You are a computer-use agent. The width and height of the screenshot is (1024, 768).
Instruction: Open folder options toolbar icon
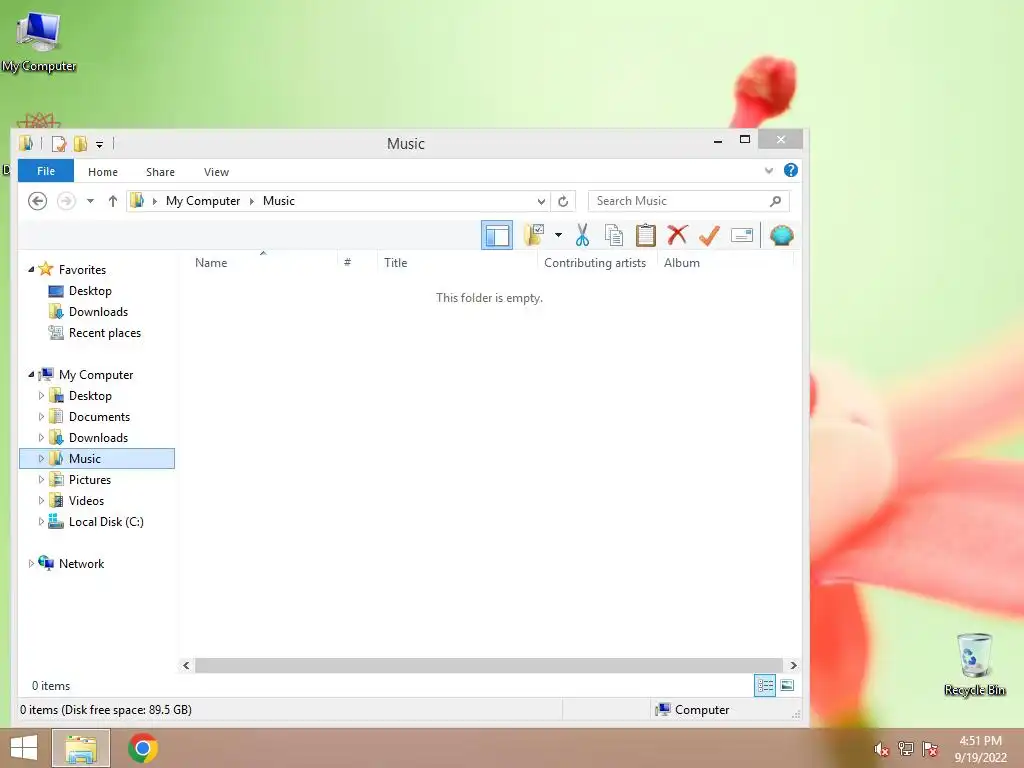point(534,235)
